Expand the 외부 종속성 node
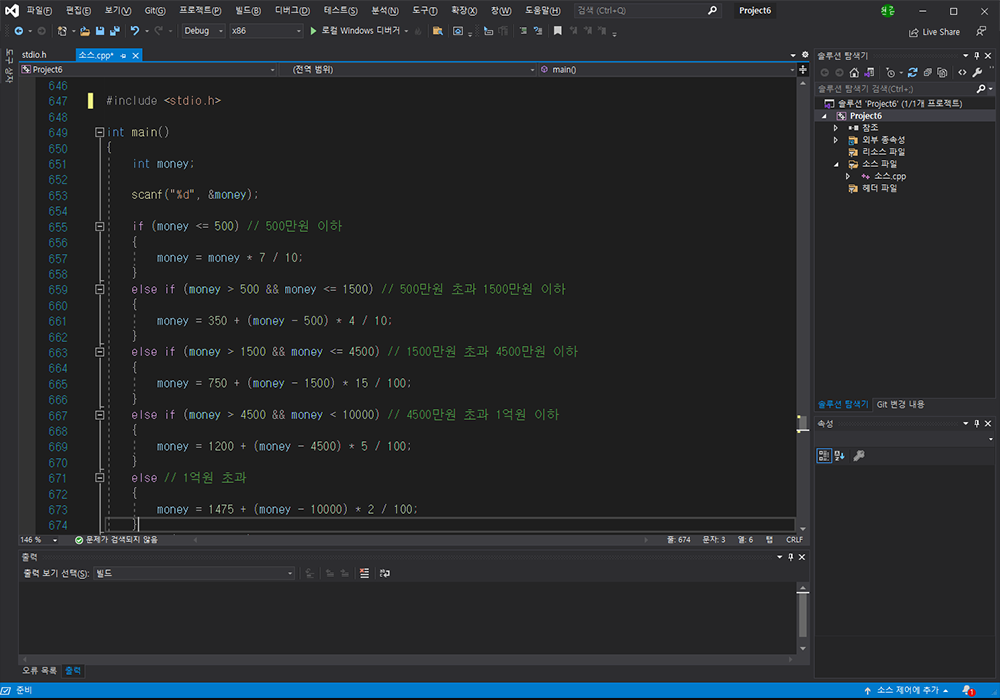This screenshot has height=700, width=1000. (835, 140)
